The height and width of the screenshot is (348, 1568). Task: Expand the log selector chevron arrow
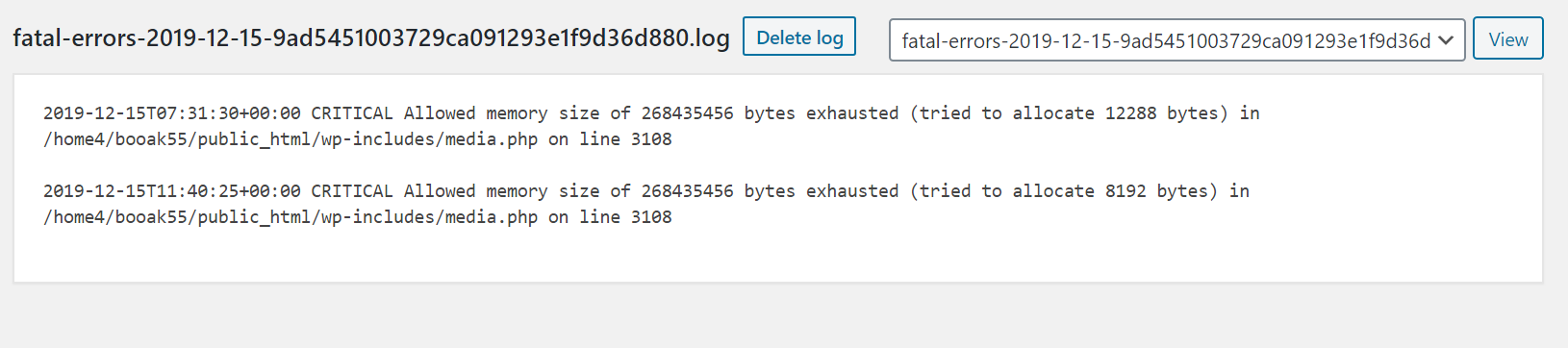pyautogui.click(x=1446, y=40)
